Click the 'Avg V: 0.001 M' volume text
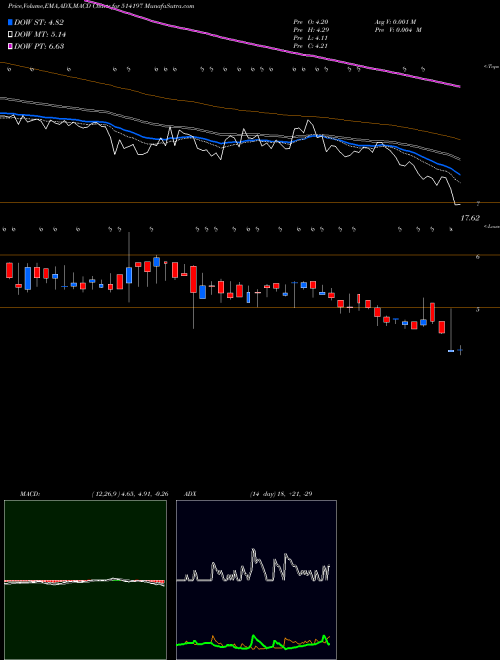The height and width of the screenshot is (660, 500). tap(398, 22)
